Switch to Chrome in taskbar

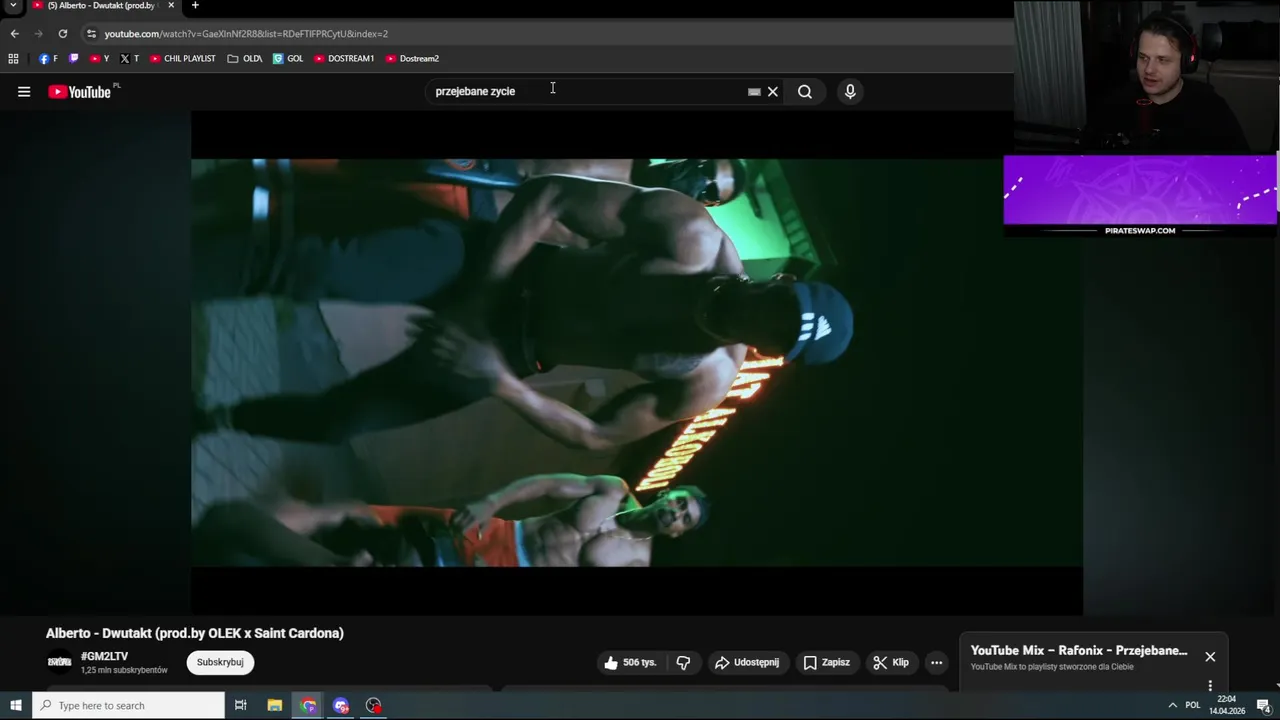pos(308,706)
